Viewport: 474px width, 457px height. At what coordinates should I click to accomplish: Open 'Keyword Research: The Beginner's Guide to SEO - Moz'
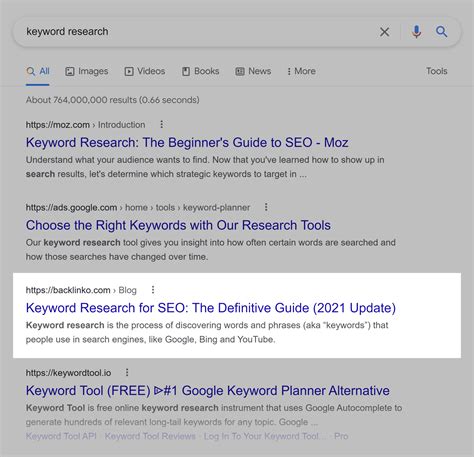point(187,143)
